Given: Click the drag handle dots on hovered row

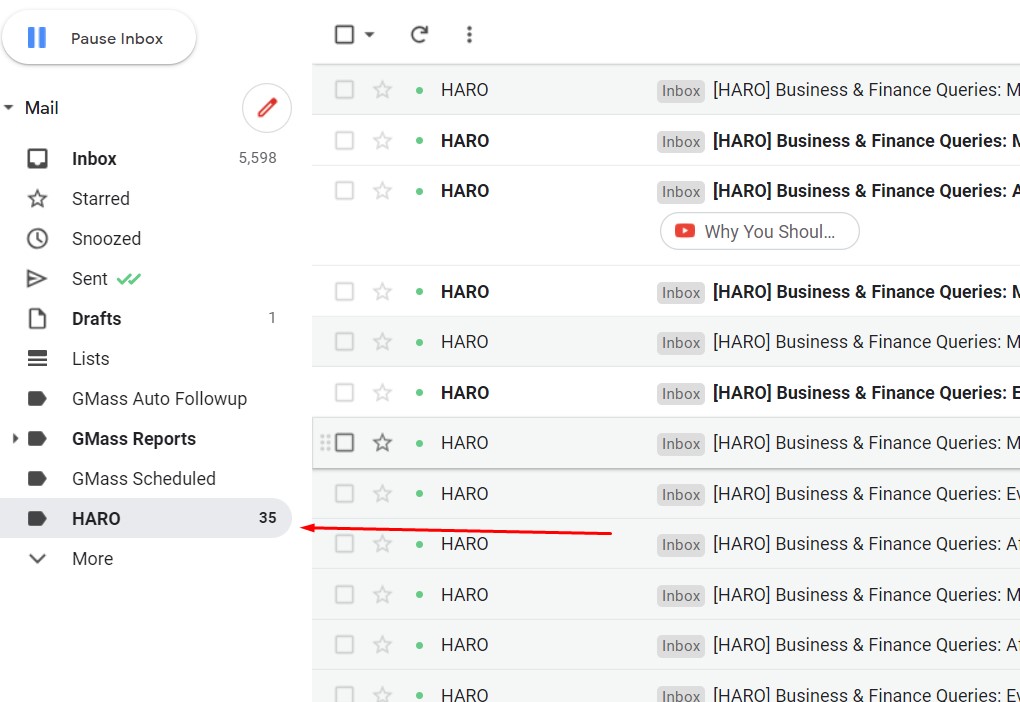Looking at the screenshot, I should click(x=325, y=442).
